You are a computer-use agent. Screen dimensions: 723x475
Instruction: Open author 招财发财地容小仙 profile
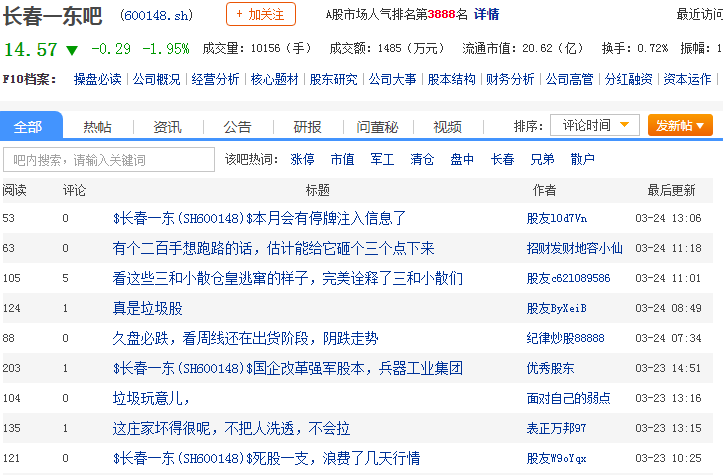click(575, 248)
